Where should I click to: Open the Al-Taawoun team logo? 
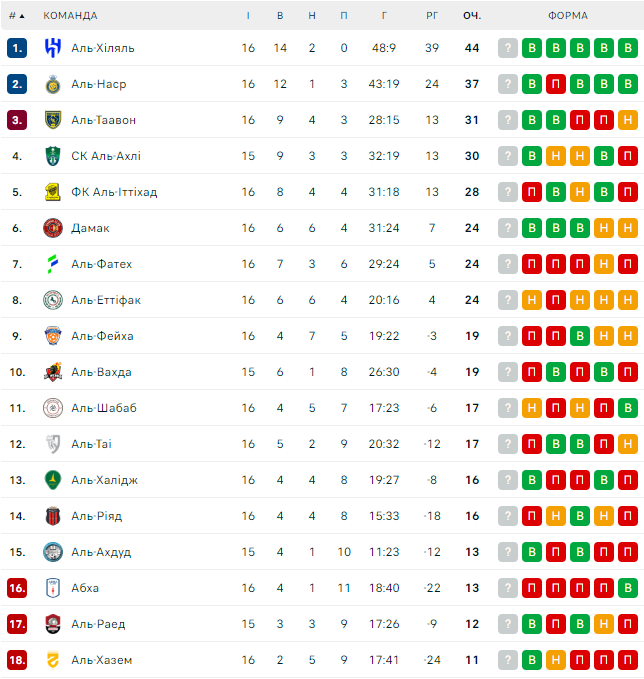pyautogui.click(x=53, y=120)
